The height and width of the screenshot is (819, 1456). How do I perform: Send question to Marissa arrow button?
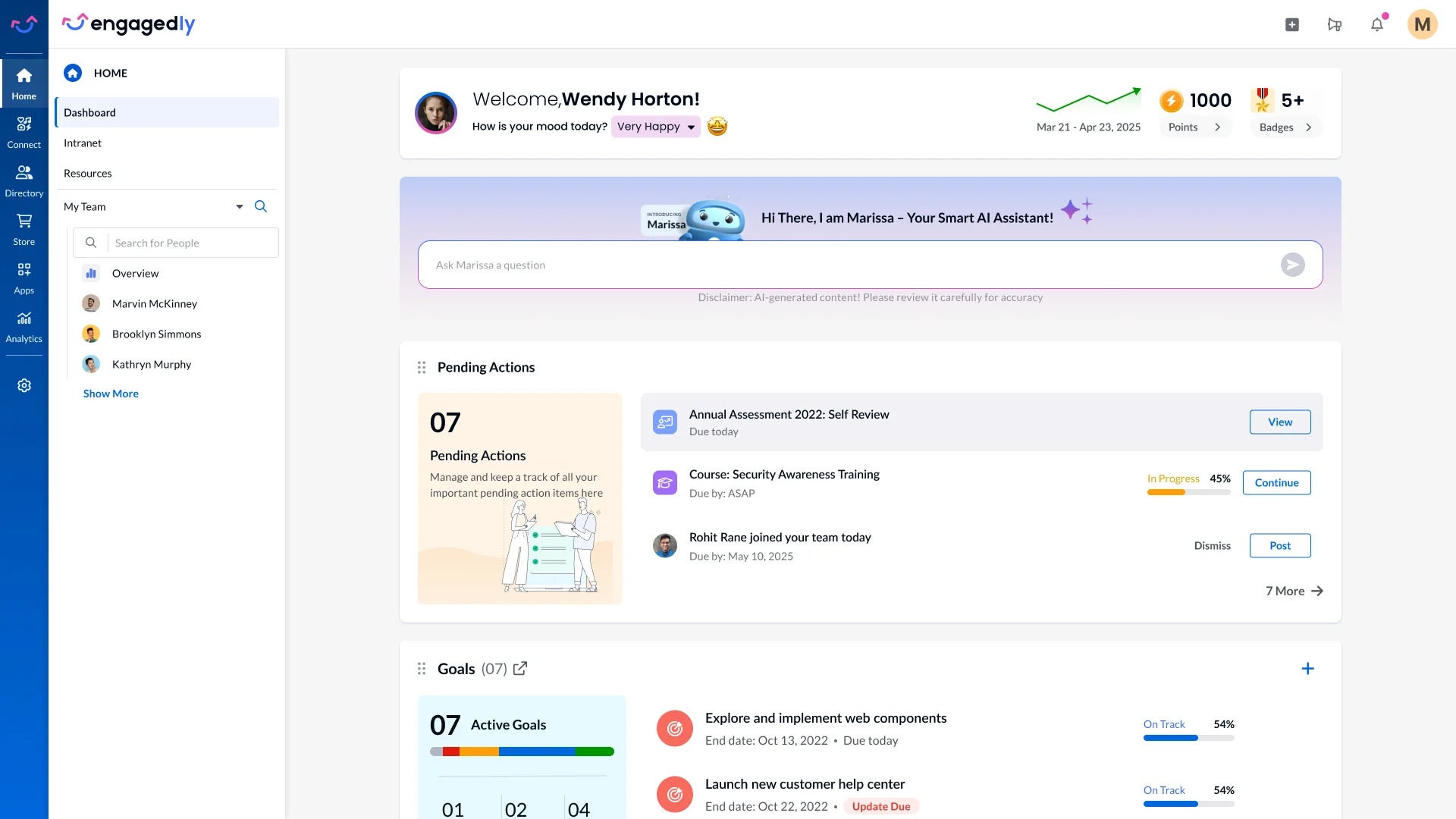tap(1293, 265)
